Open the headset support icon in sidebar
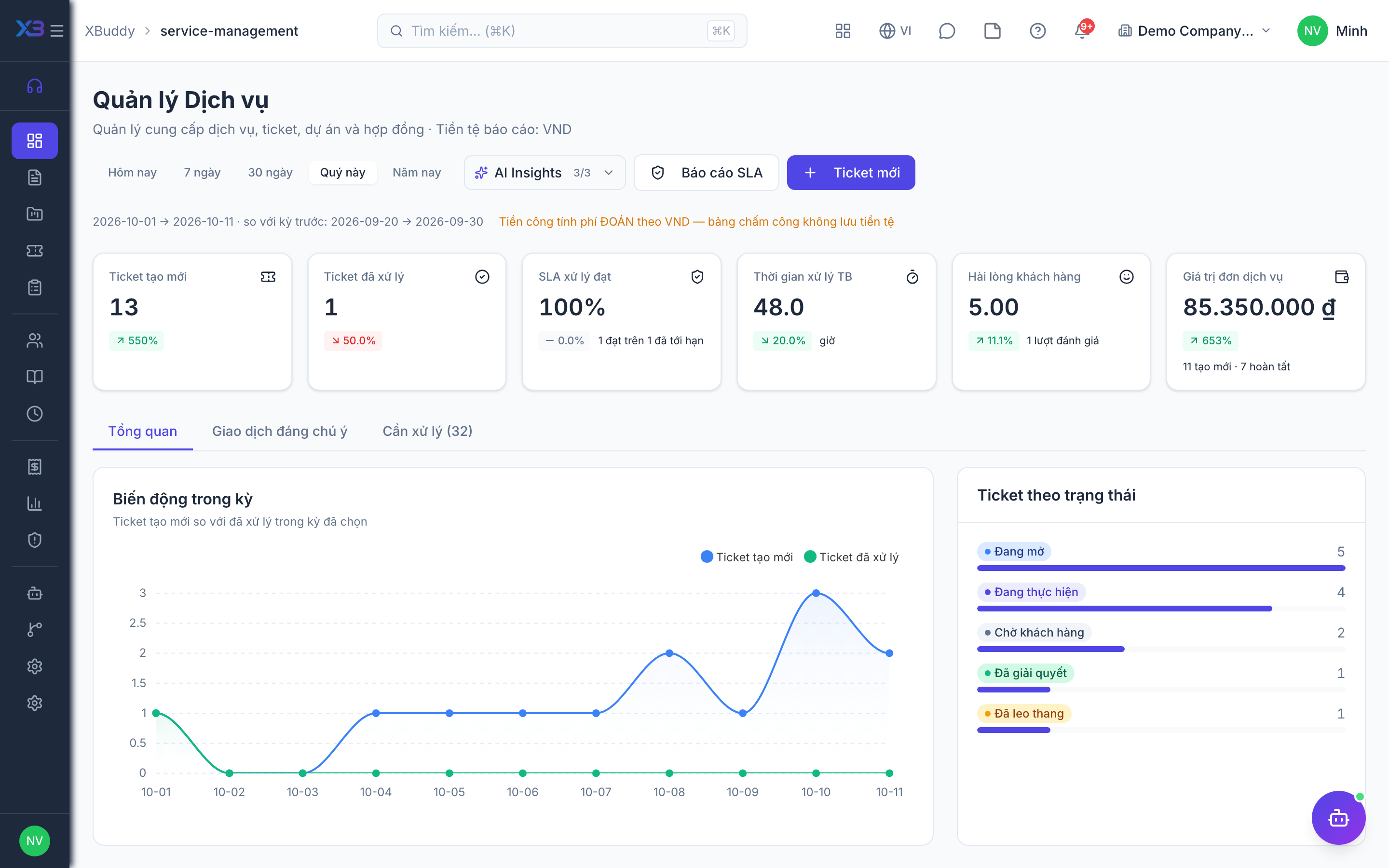Screen dimensions: 1389x868 click(34, 86)
